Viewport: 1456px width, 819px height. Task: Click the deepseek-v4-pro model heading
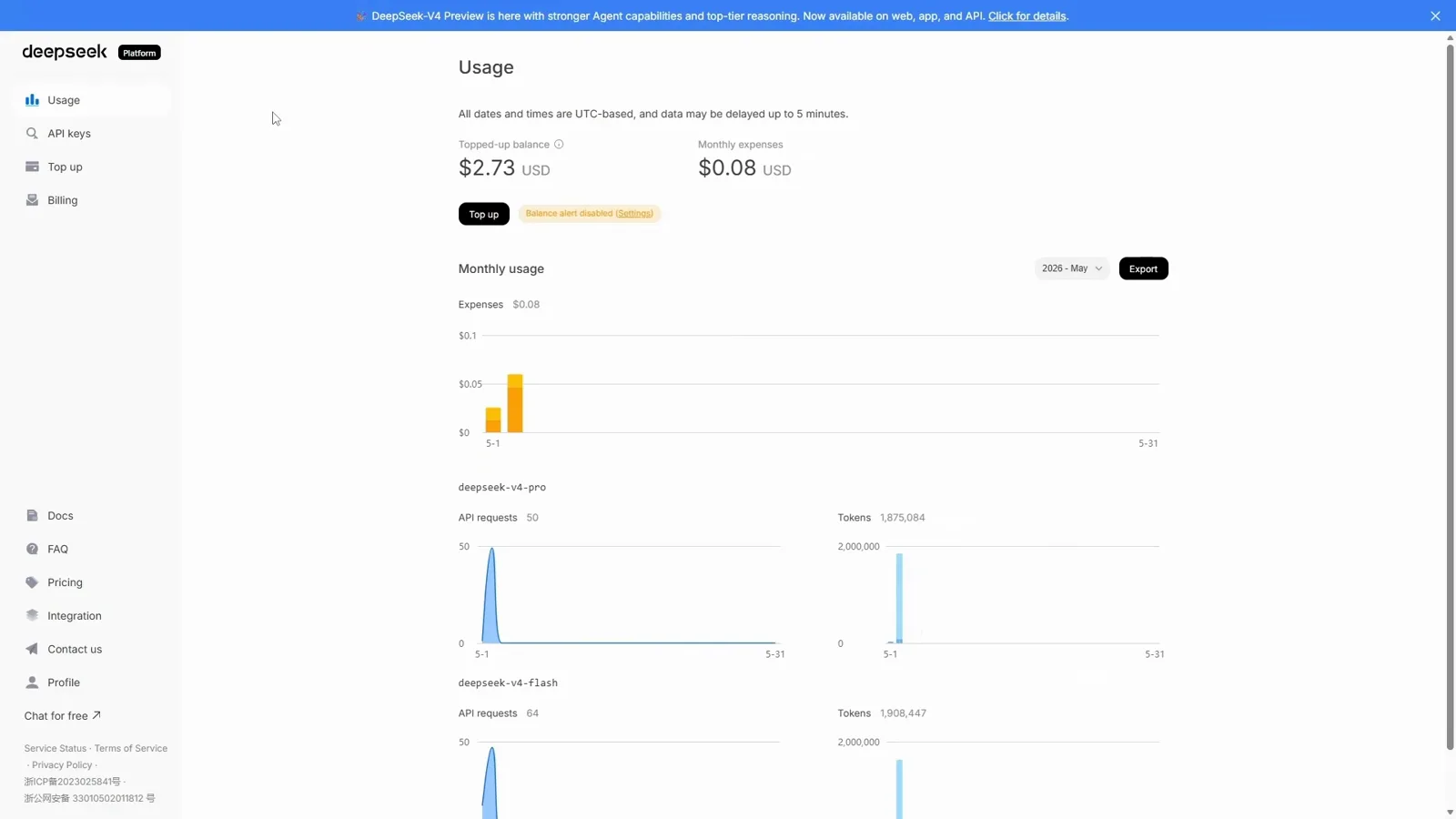502,487
